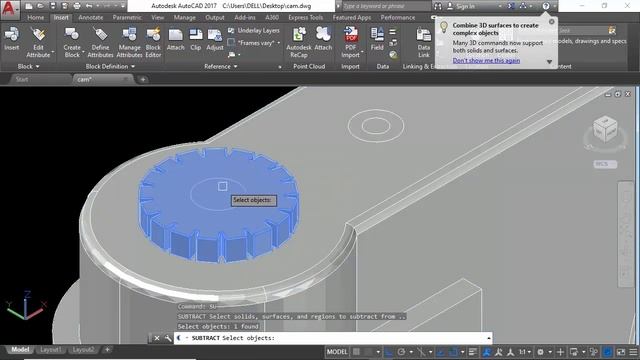Click the Define Attributes tool

100,42
